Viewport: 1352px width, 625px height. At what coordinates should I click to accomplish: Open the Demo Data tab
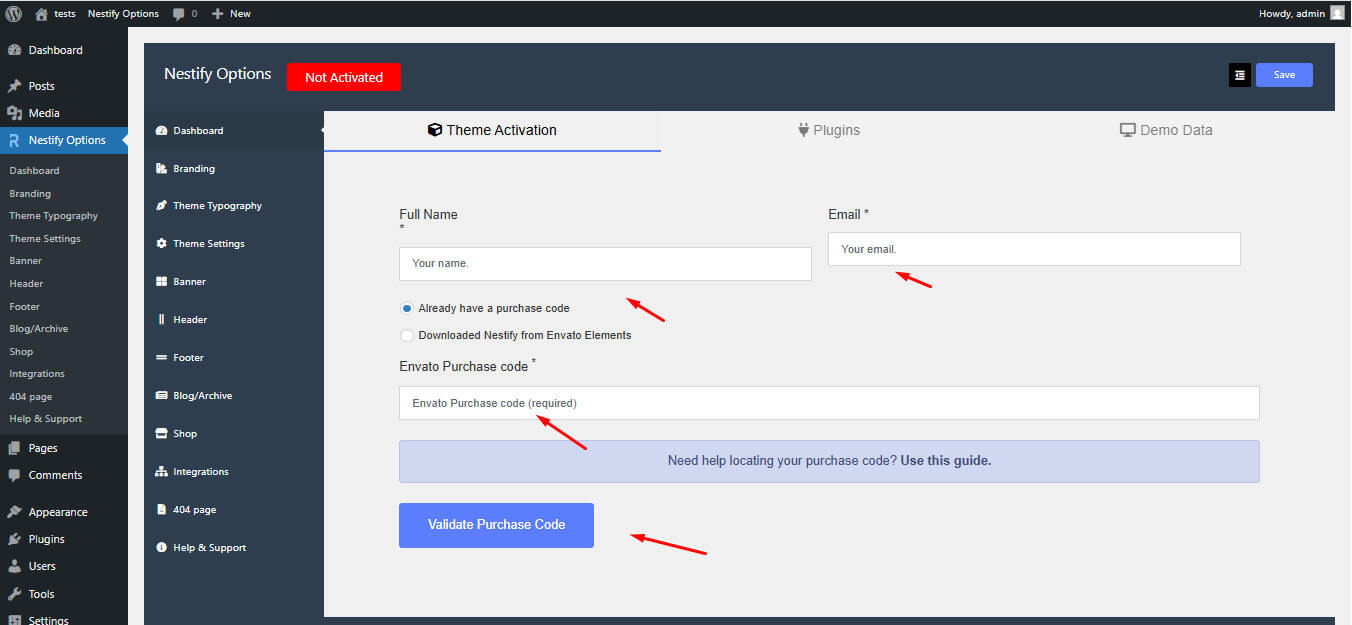pyautogui.click(x=1166, y=130)
